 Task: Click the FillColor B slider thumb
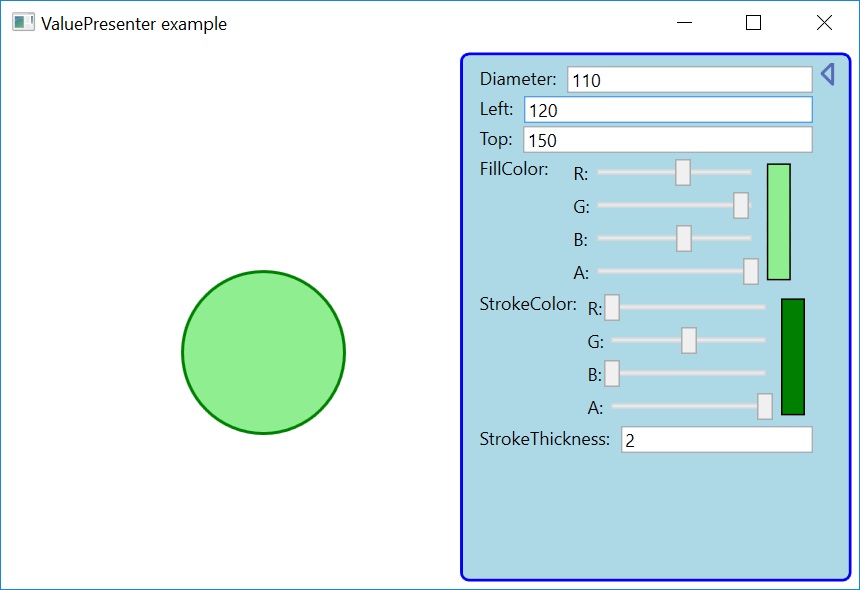tap(684, 239)
